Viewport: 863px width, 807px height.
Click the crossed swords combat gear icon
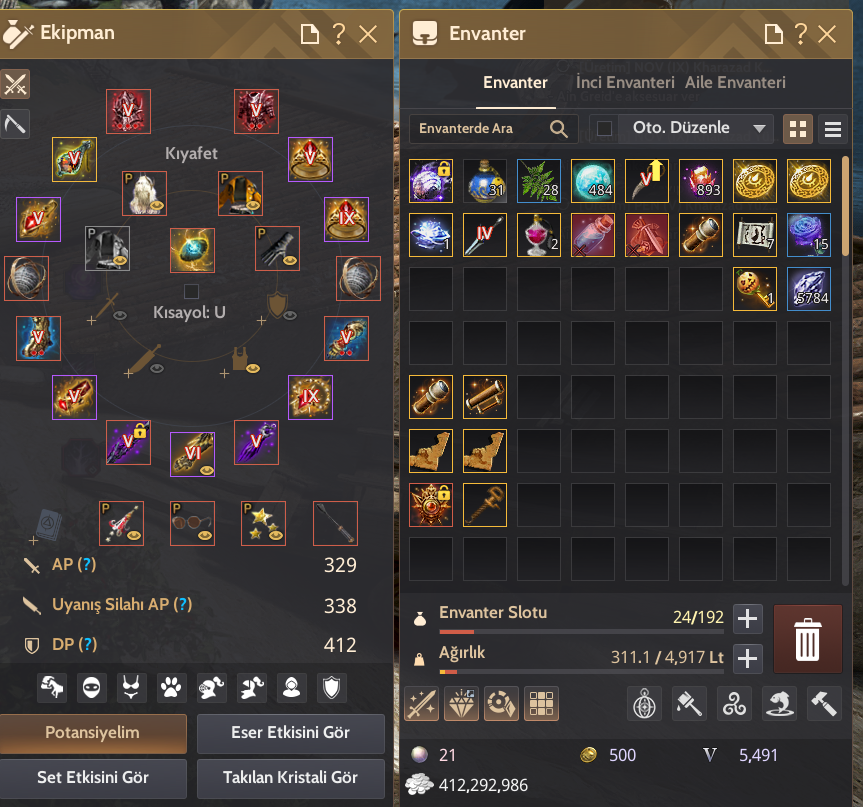click(15, 84)
